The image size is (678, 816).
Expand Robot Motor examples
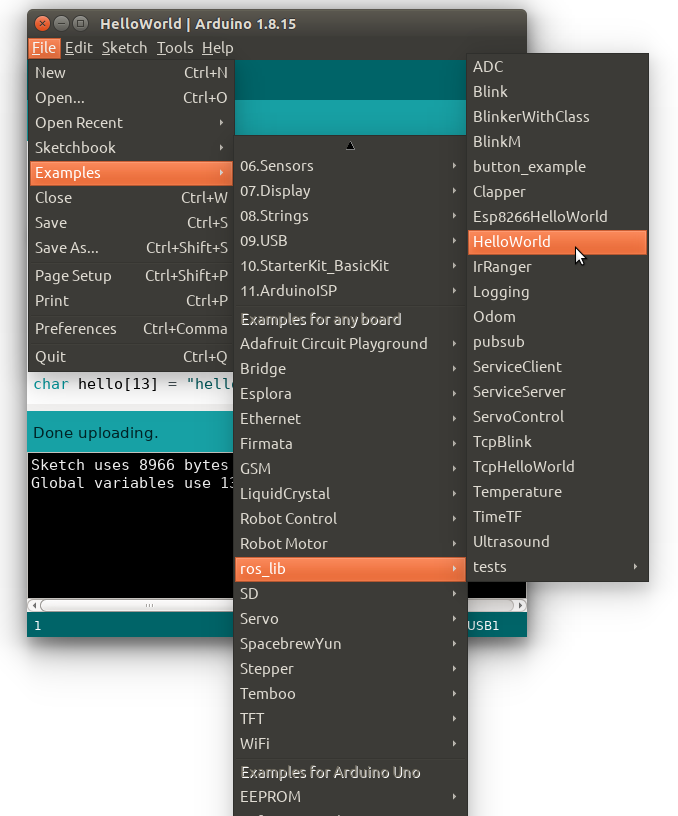pyautogui.click(x=350, y=544)
